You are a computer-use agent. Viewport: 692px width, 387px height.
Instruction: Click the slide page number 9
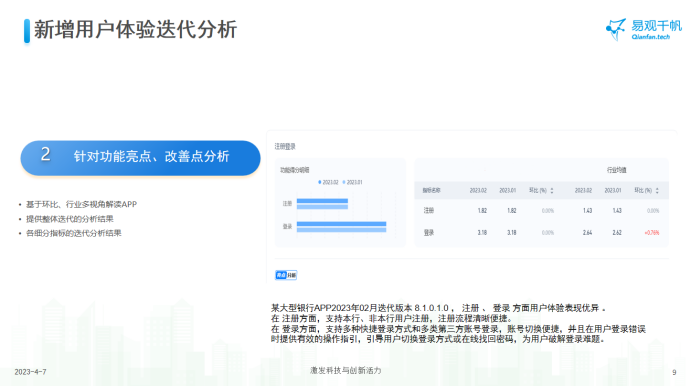674,372
